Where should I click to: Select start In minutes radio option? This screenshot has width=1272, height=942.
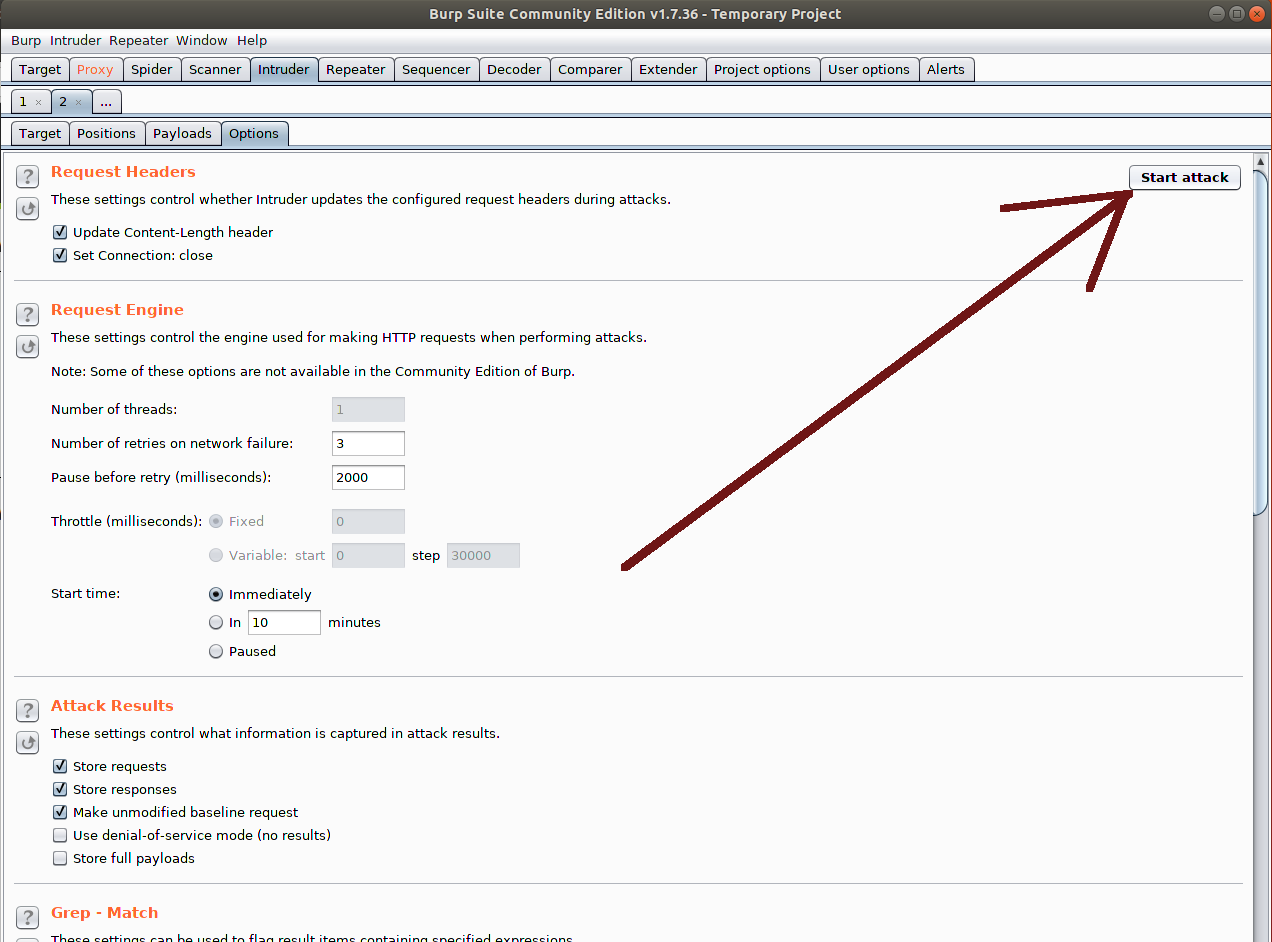216,622
